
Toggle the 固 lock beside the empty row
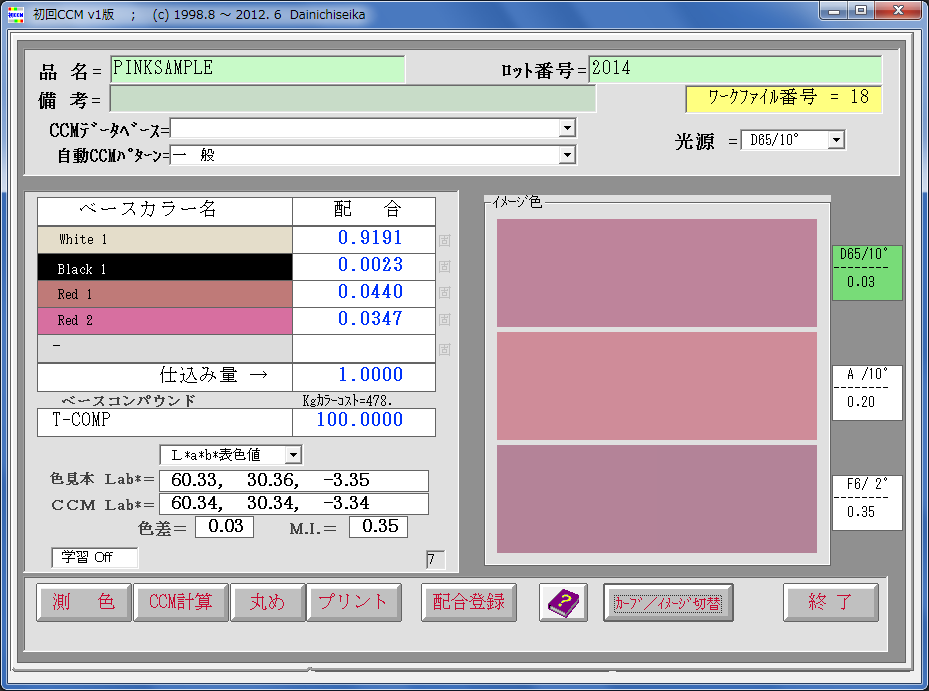click(445, 350)
